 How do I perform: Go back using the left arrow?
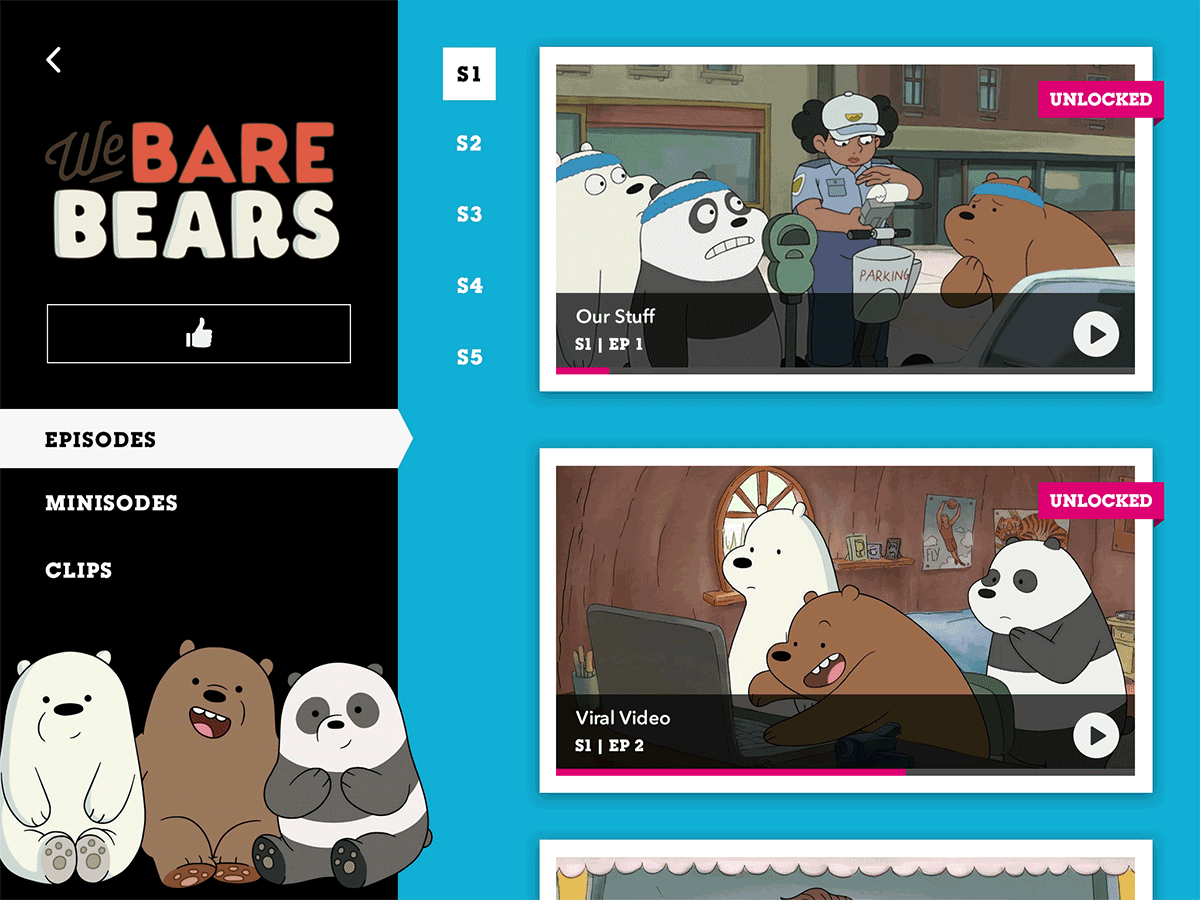tap(54, 60)
